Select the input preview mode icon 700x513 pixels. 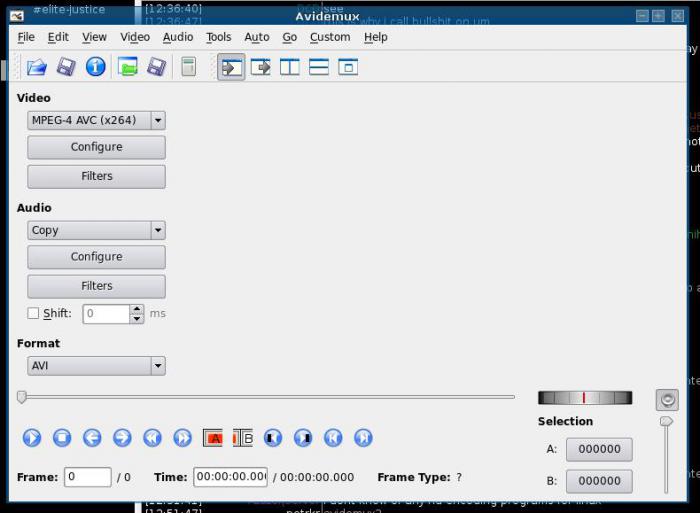click(x=231, y=67)
